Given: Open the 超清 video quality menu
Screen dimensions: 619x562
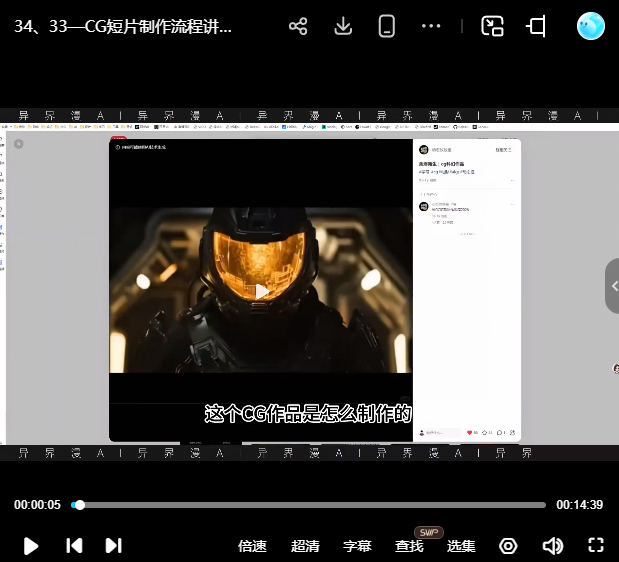Looking at the screenshot, I should 305,546.
